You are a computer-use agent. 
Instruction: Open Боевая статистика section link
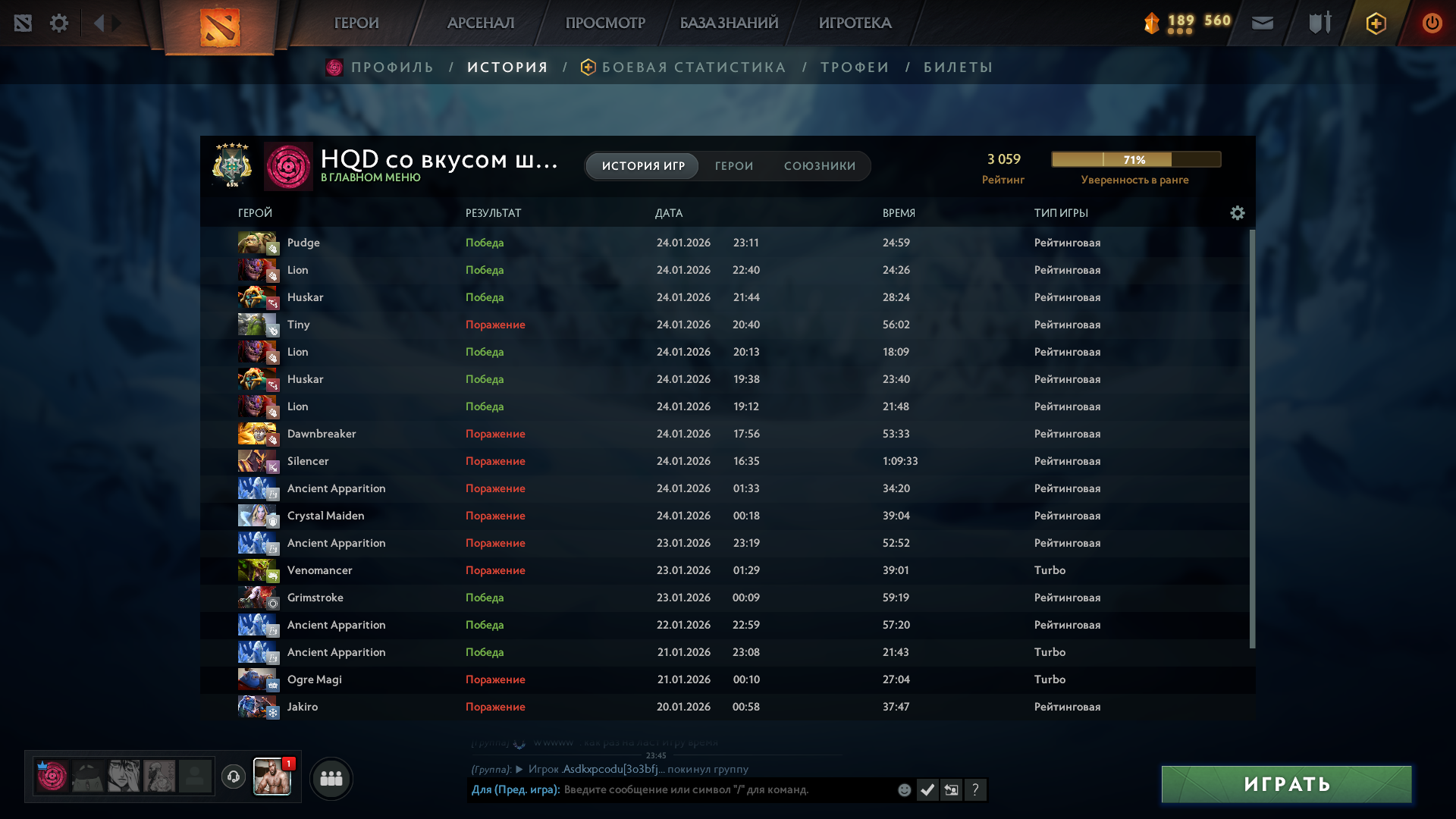click(693, 67)
